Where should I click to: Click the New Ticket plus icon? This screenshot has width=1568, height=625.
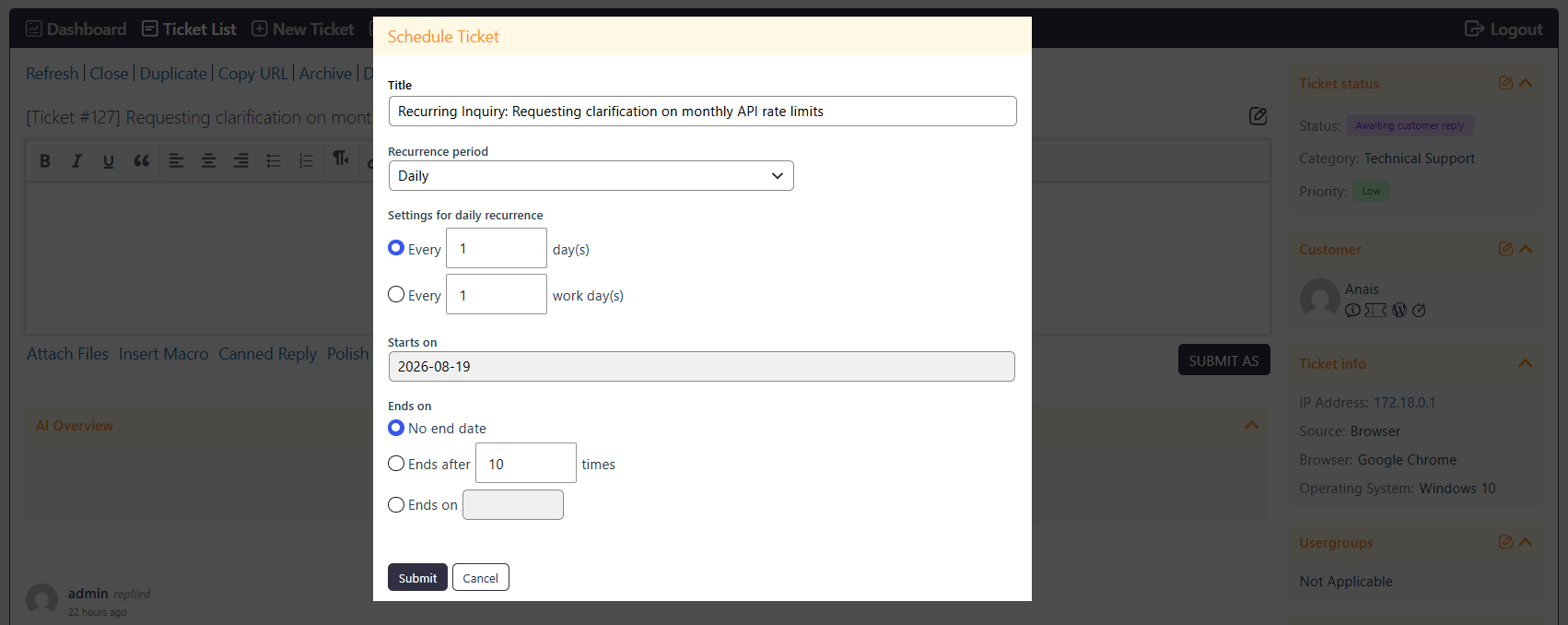pos(260,29)
